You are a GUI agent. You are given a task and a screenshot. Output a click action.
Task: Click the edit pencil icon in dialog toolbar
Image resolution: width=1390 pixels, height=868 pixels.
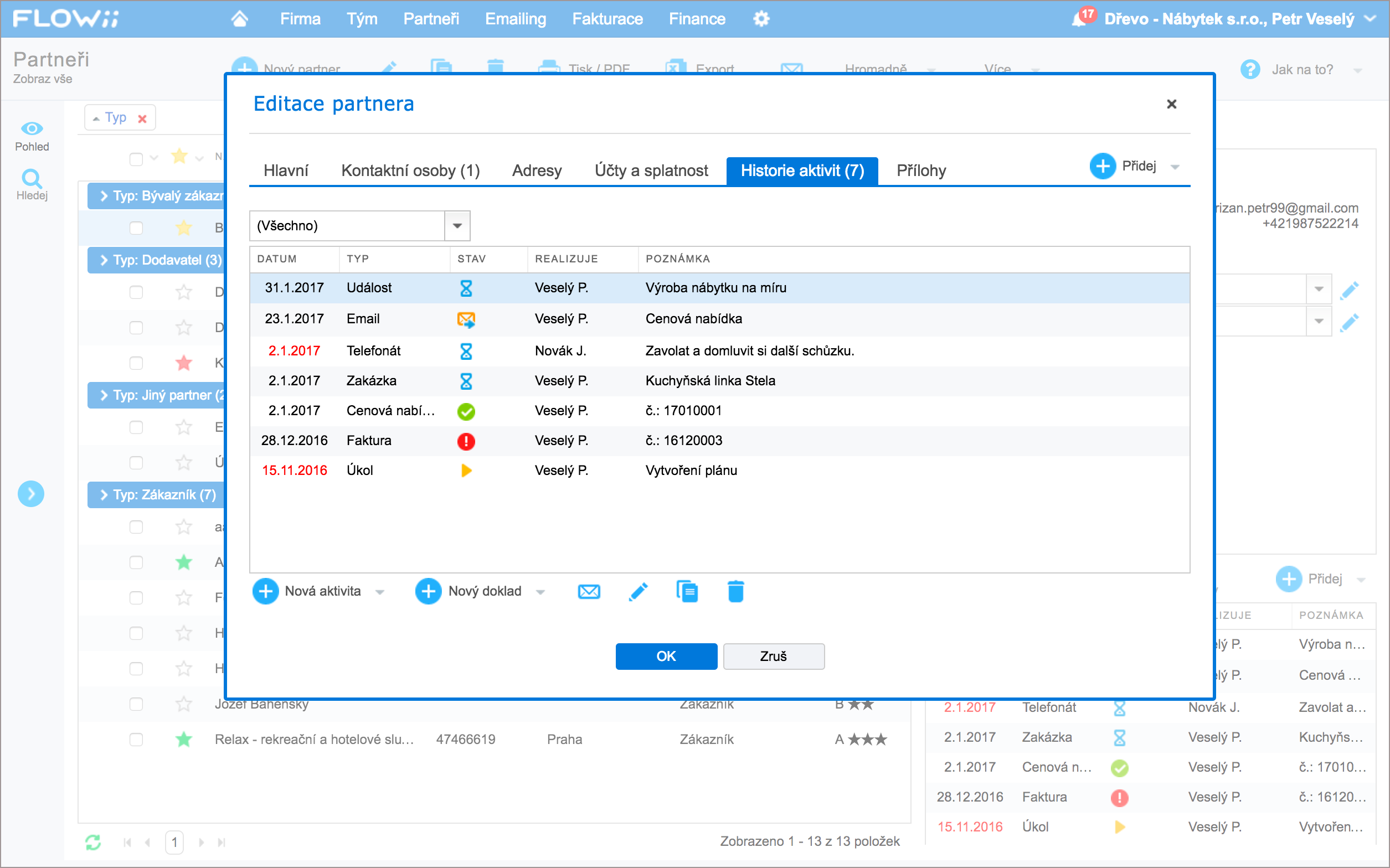click(639, 591)
